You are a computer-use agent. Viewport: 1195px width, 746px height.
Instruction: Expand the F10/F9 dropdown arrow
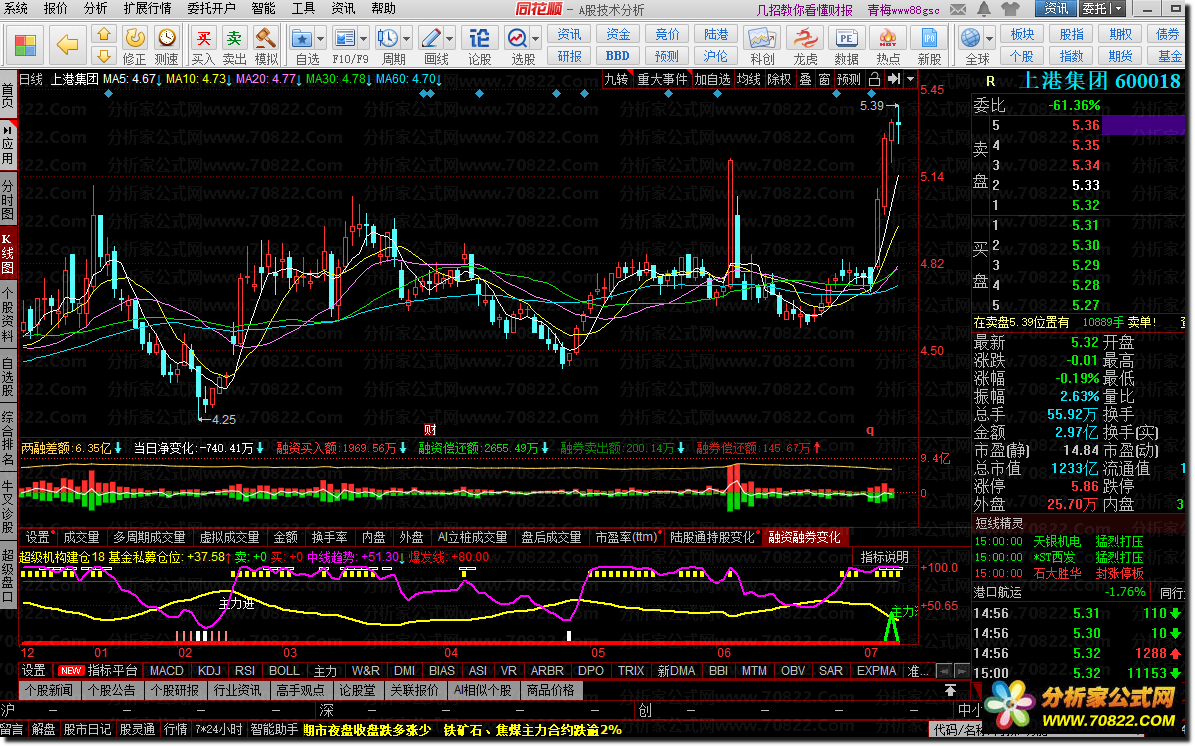point(364,38)
